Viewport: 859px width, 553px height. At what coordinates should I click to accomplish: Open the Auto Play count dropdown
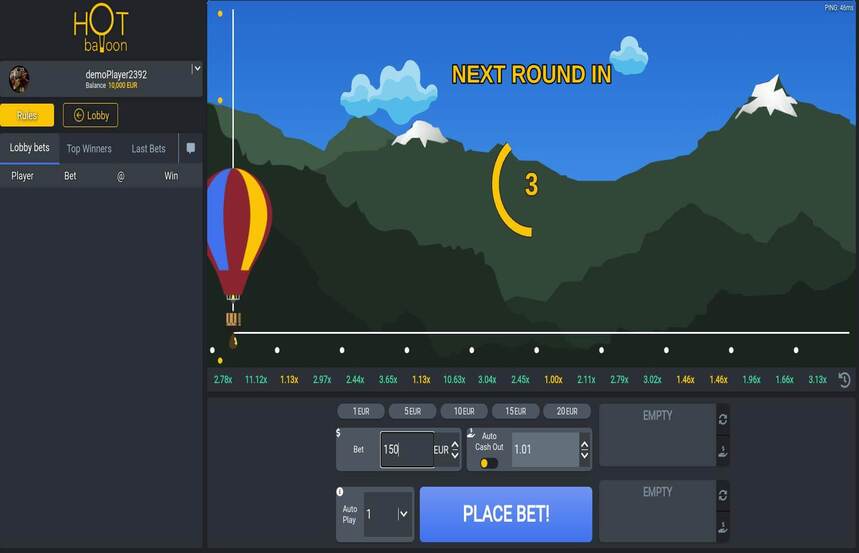click(403, 514)
